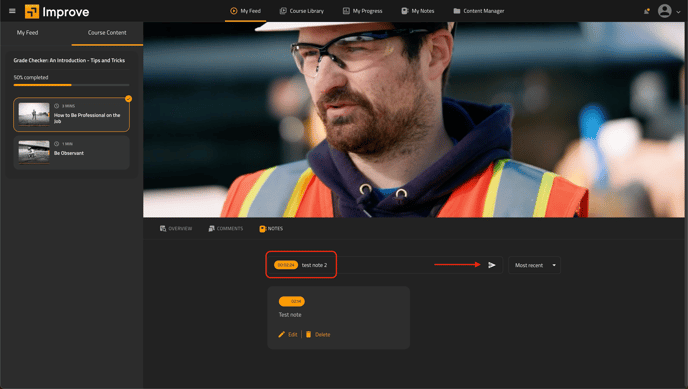Screen dimensions: 688x389
Task: Expand the account dropdown chevron
Action: (678, 12)
